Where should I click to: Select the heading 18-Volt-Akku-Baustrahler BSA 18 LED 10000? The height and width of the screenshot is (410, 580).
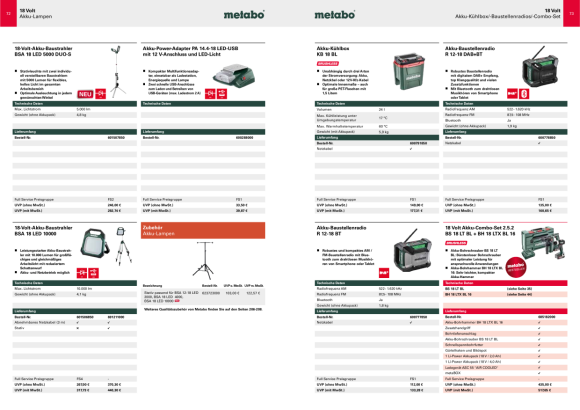coord(43,231)
